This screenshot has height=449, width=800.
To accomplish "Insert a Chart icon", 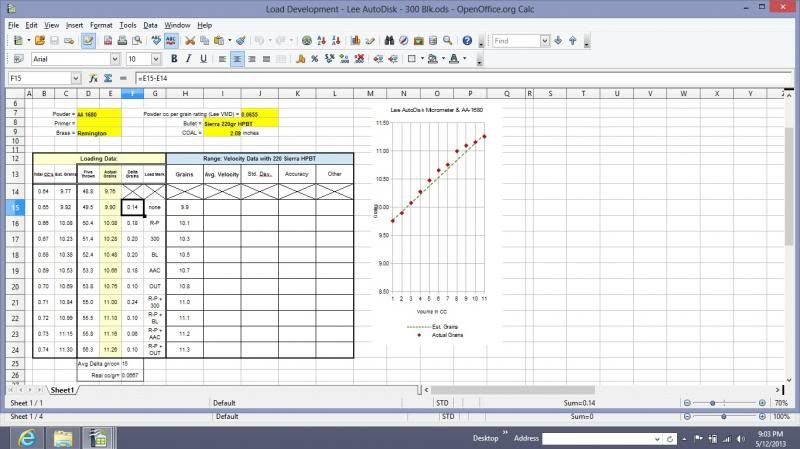I will click(x=355, y=40).
